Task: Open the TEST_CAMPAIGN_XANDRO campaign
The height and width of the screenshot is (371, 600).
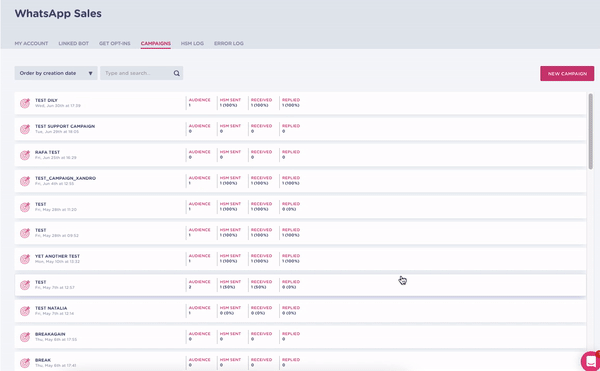Action: point(300,181)
